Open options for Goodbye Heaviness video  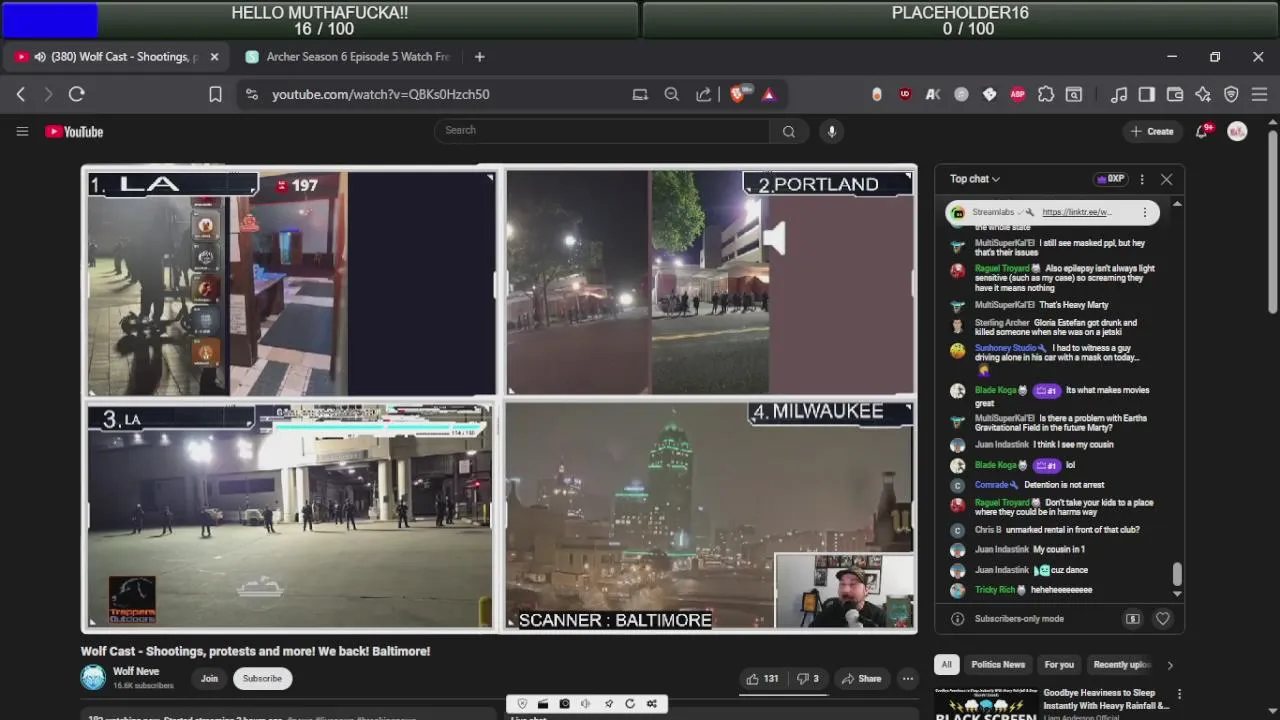point(1179,694)
